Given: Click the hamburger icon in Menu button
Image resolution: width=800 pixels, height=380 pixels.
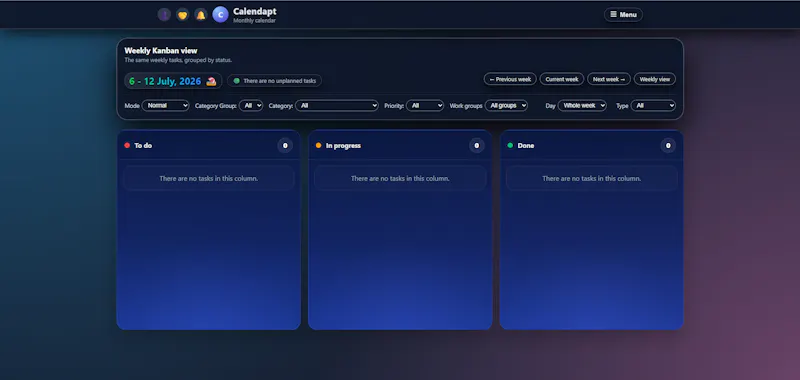Looking at the screenshot, I should [x=613, y=15].
